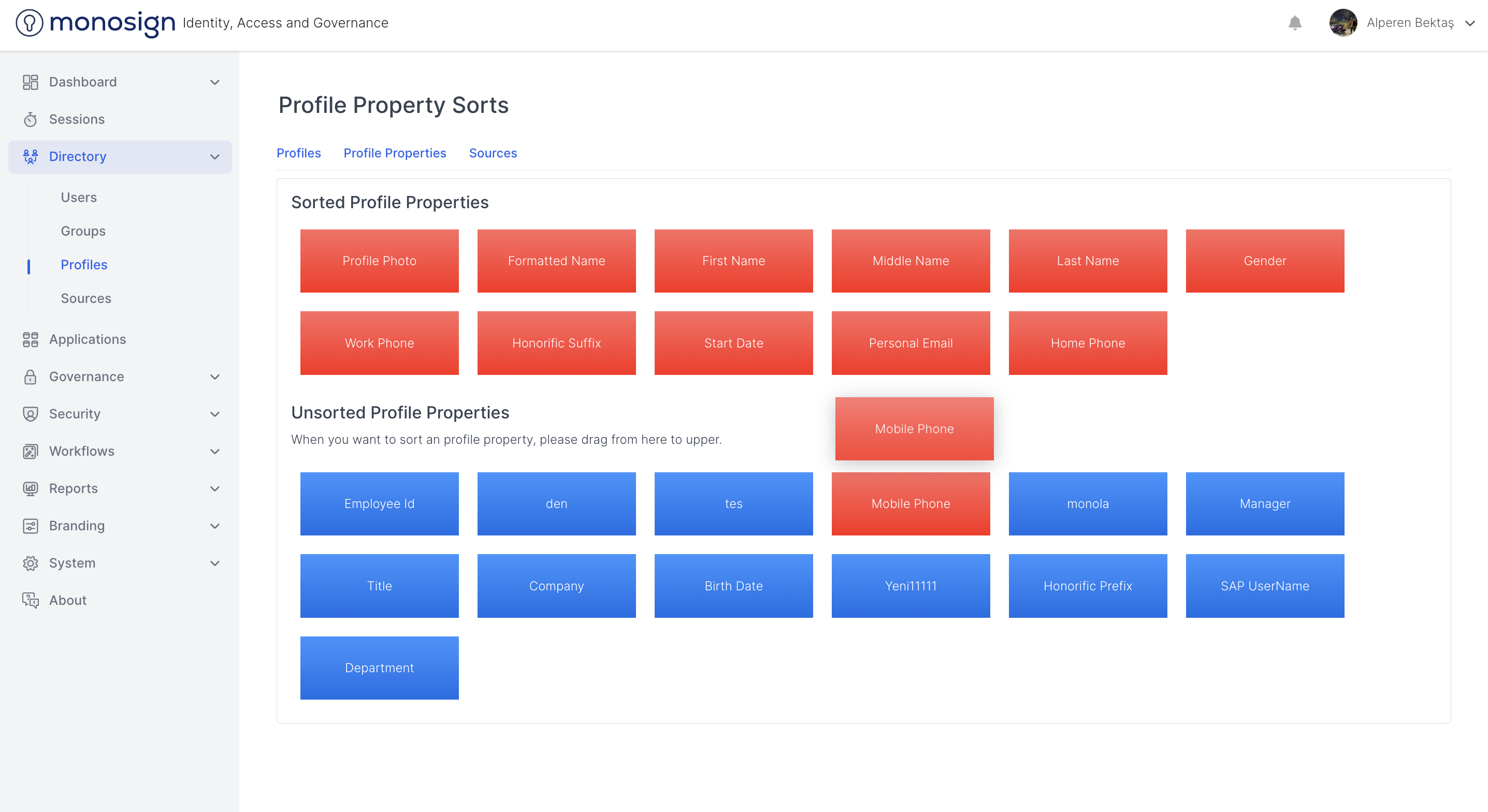Click the Security shield icon
The image size is (1488, 812).
30,414
